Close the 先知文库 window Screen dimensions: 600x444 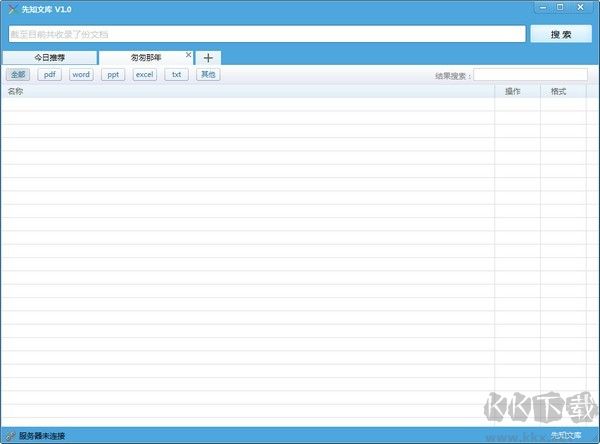coord(580,7)
